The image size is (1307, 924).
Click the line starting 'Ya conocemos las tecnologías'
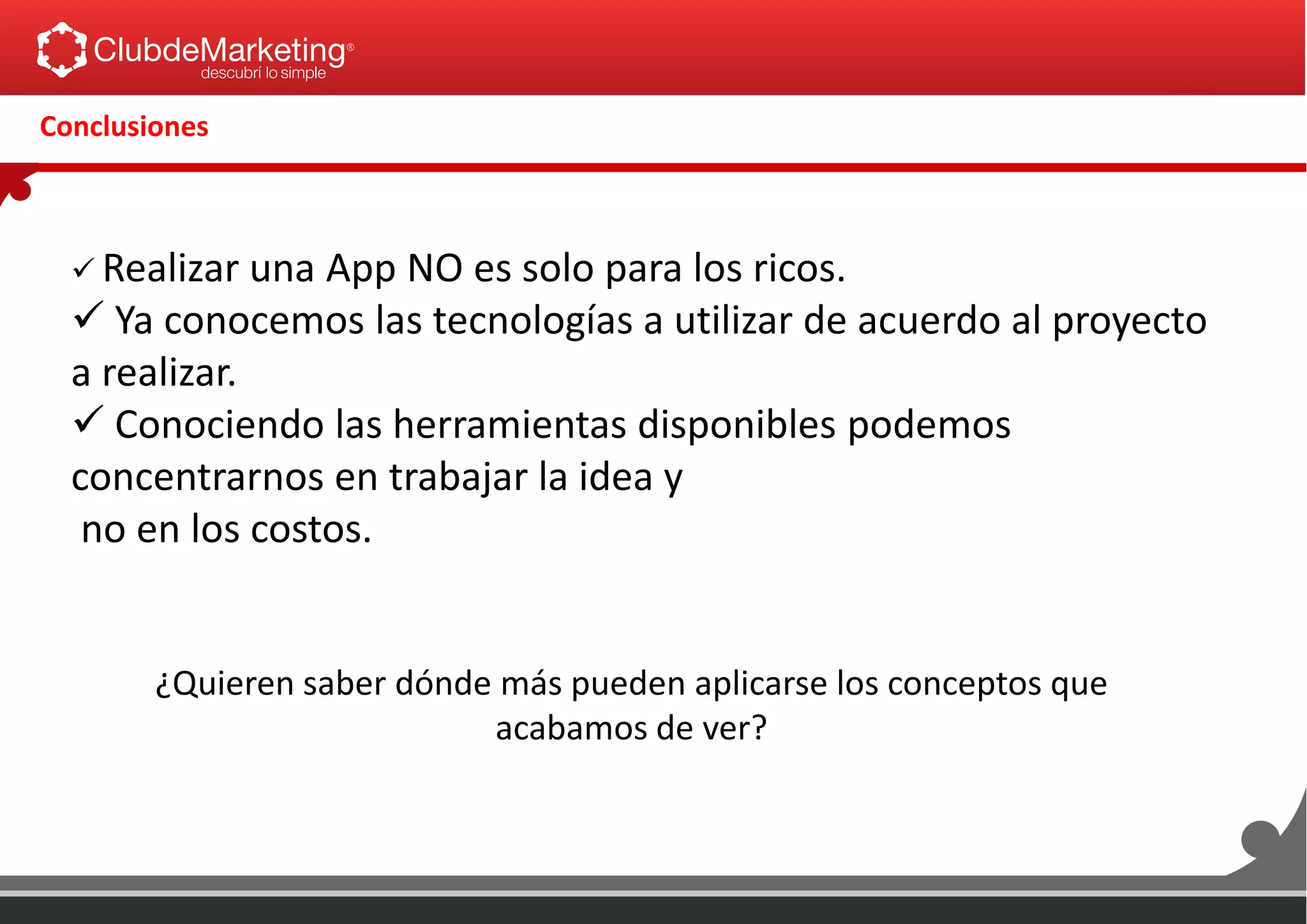coord(661,321)
